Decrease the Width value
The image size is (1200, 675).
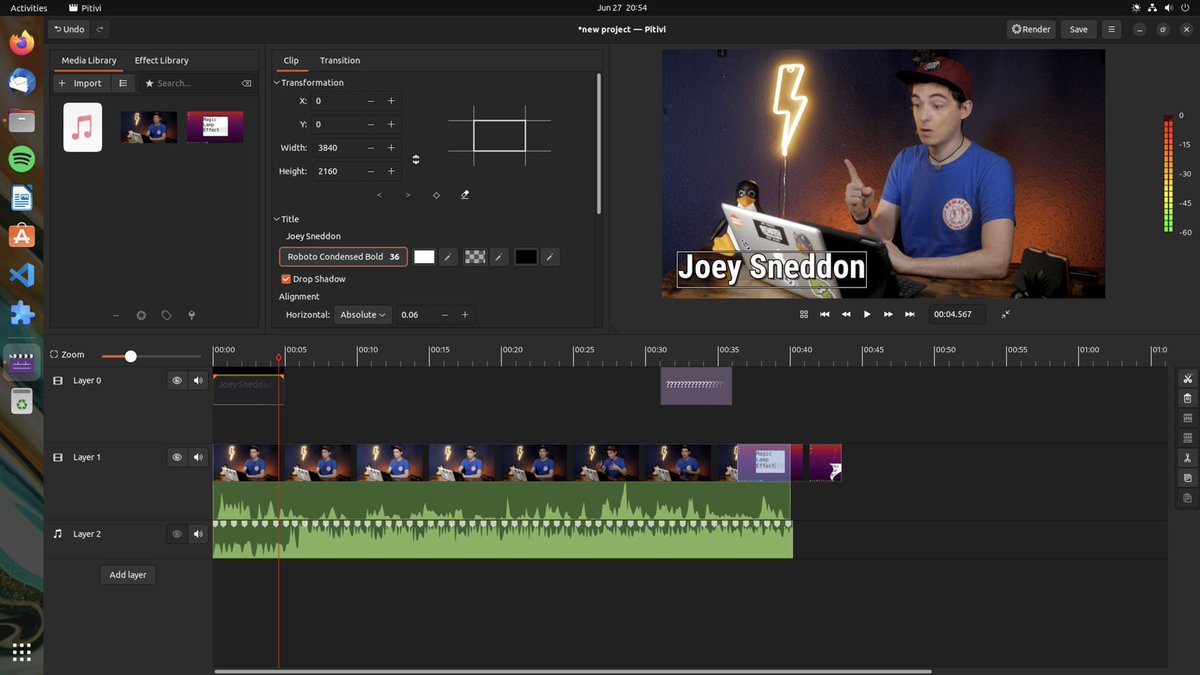[371, 148]
